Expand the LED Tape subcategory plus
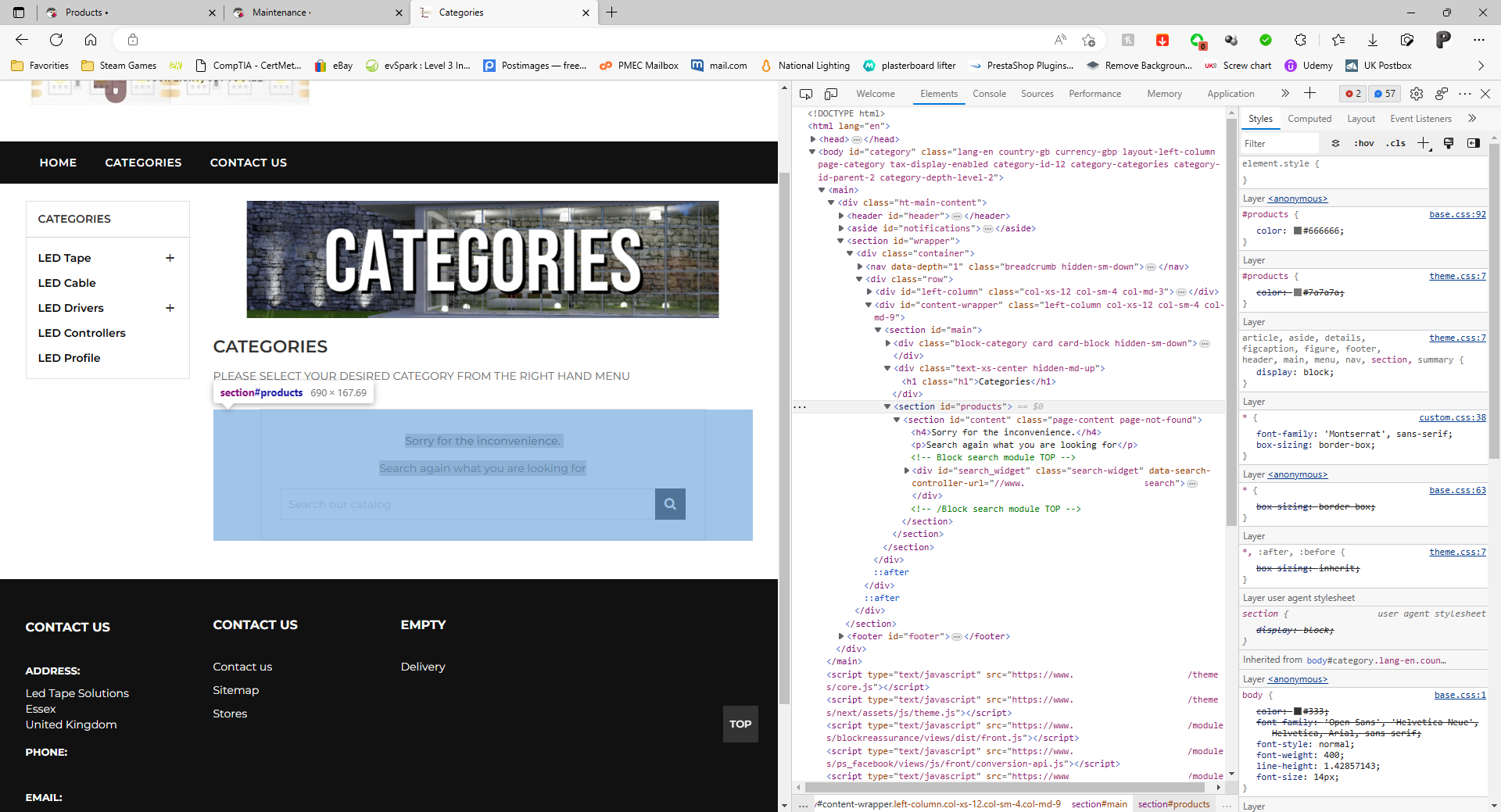The width and height of the screenshot is (1501, 812). point(170,258)
